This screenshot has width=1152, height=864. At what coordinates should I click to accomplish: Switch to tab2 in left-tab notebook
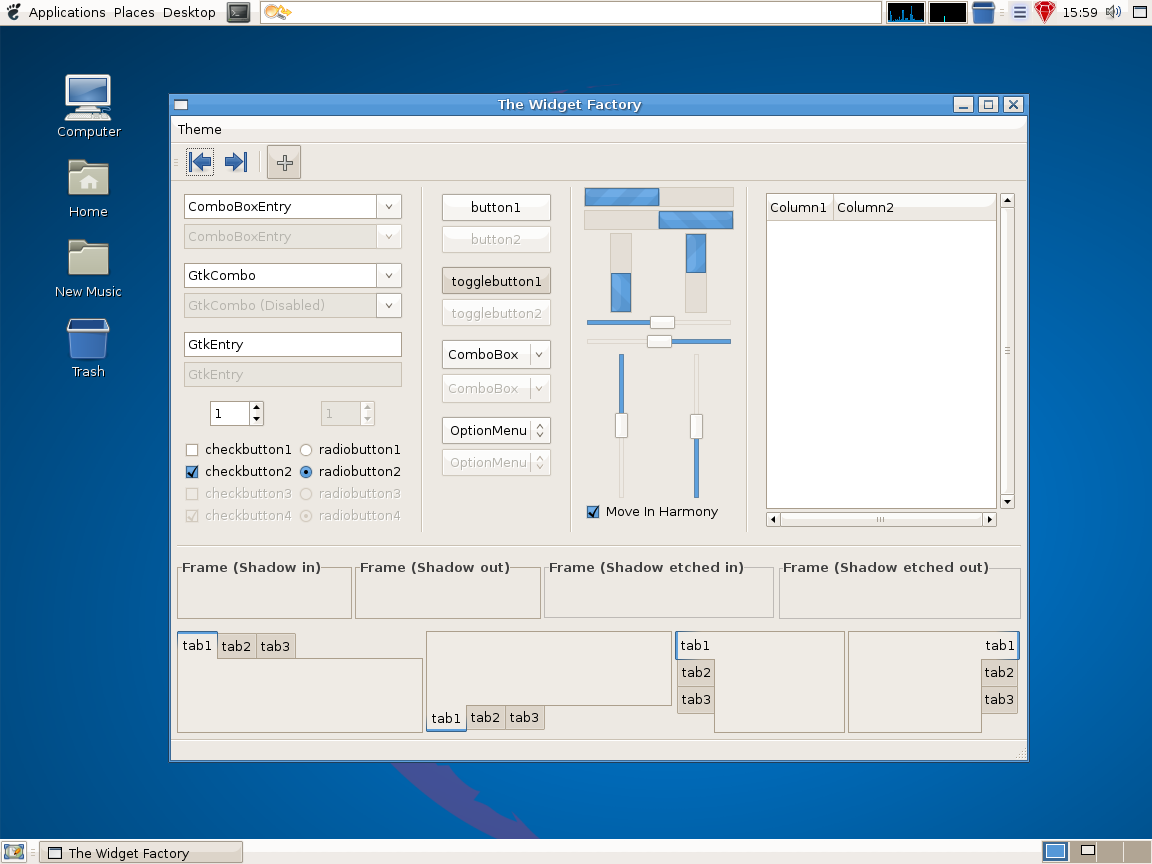(x=695, y=672)
